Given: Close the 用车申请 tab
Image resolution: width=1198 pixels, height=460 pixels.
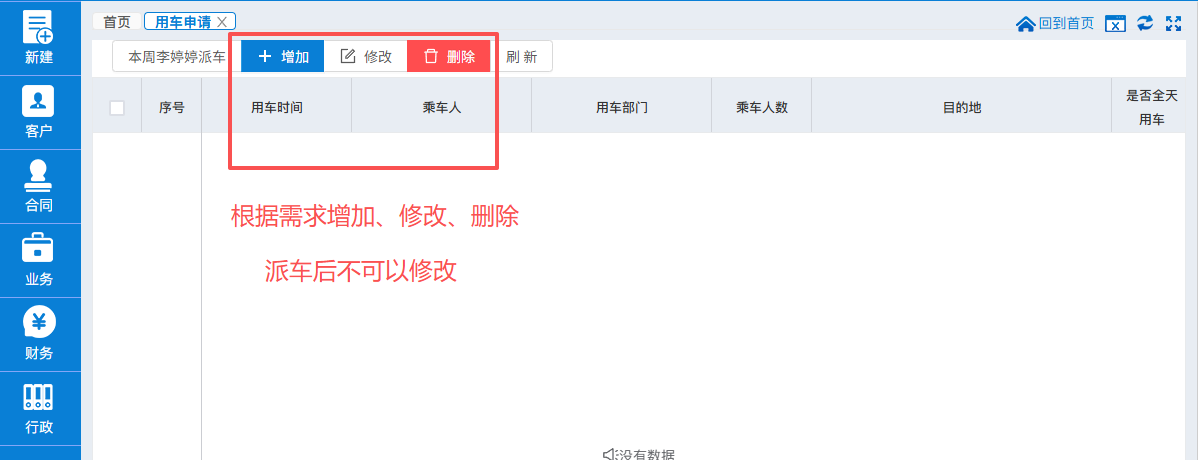Looking at the screenshot, I should 222,21.
